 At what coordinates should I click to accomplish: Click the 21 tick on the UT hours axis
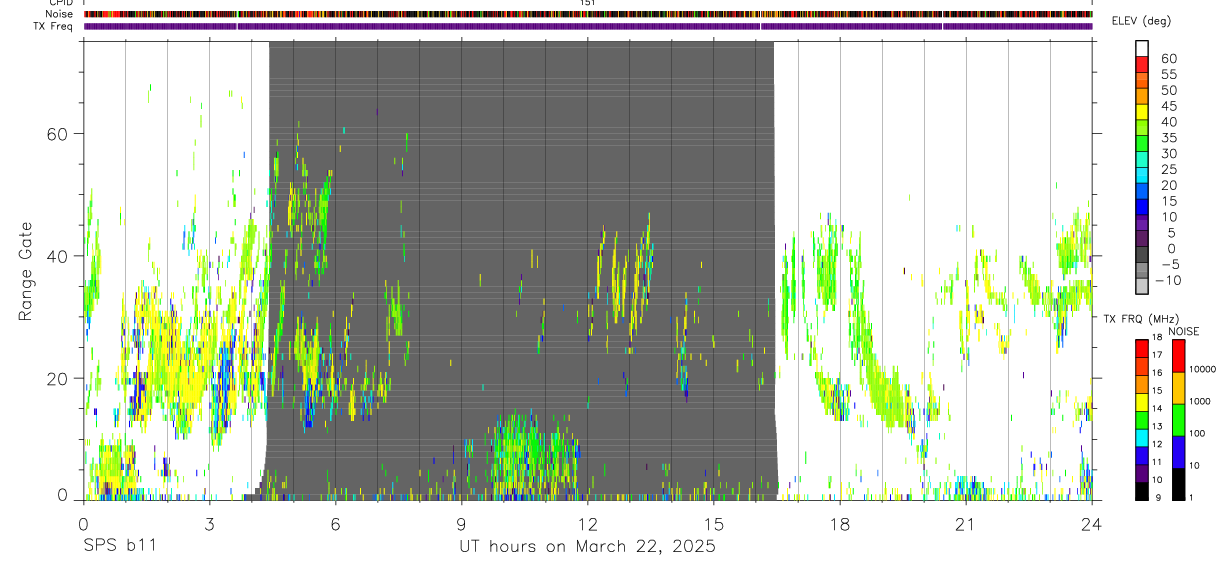click(x=965, y=524)
